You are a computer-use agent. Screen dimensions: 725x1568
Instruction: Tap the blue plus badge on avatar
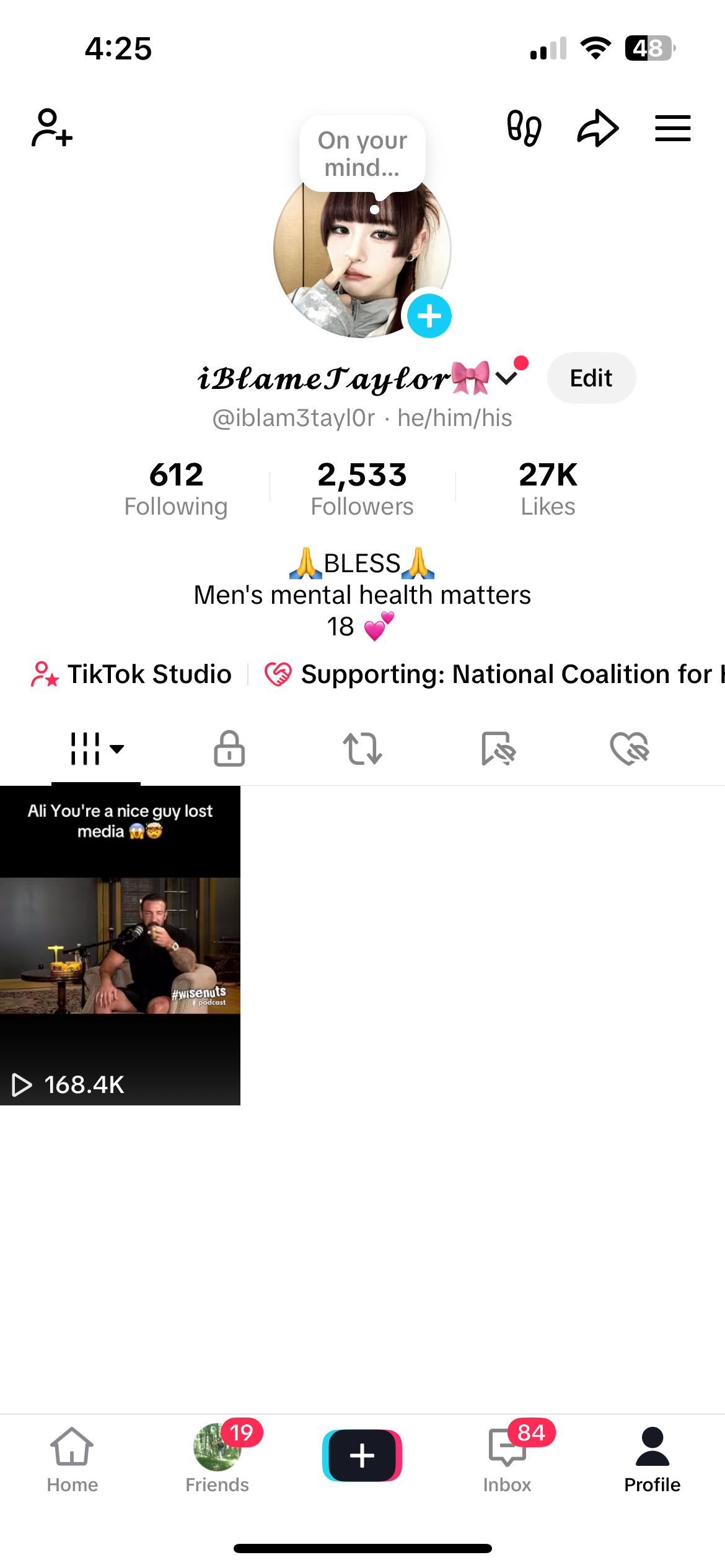pos(429,316)
